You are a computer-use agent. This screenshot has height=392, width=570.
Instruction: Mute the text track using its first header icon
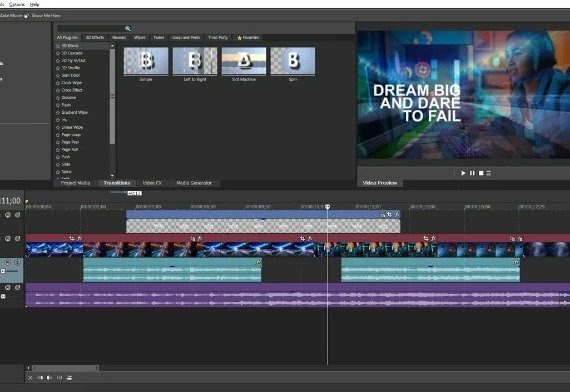[x=8, y=215]
